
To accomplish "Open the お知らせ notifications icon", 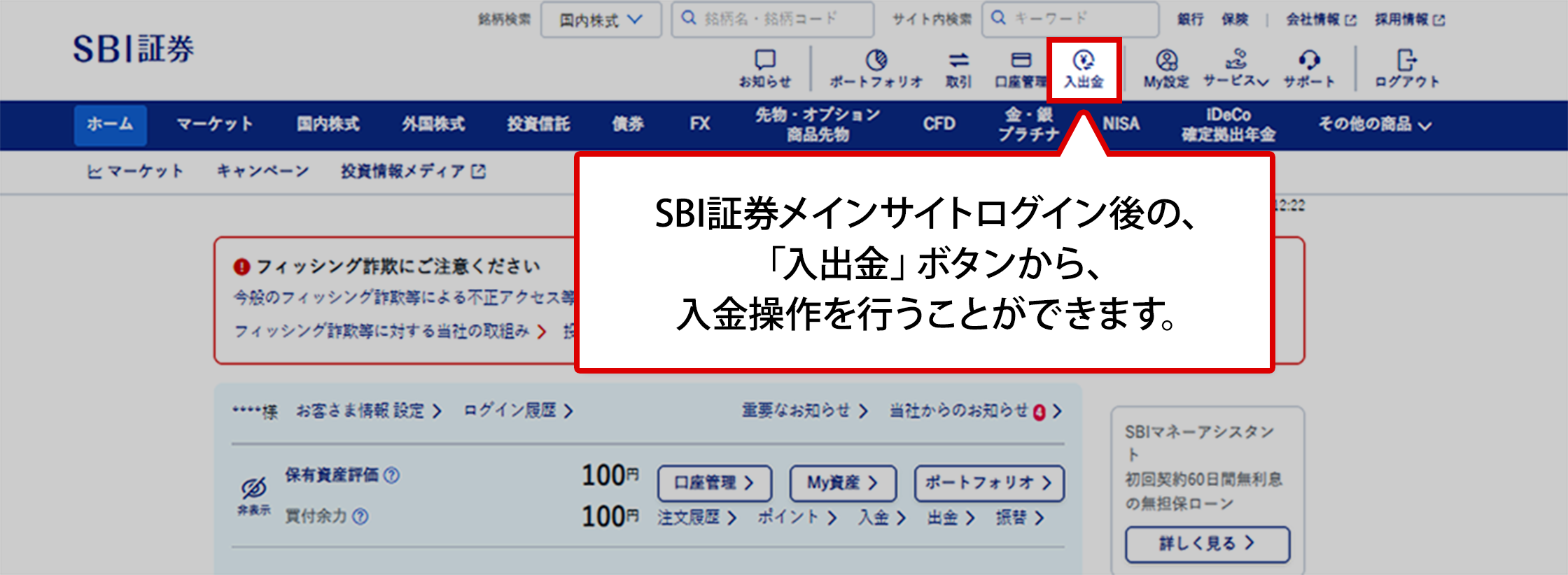I will (x=765, y=69).
